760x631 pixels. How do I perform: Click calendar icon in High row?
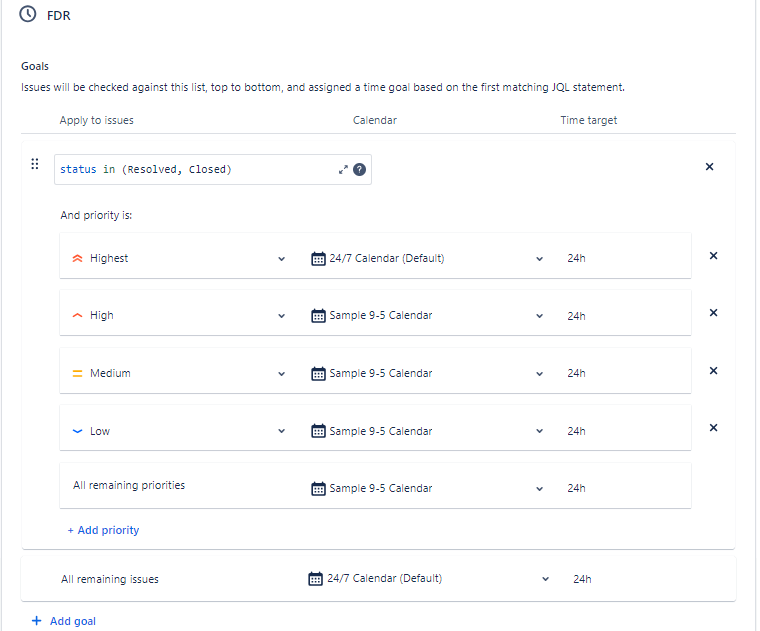tap(318, 316)
